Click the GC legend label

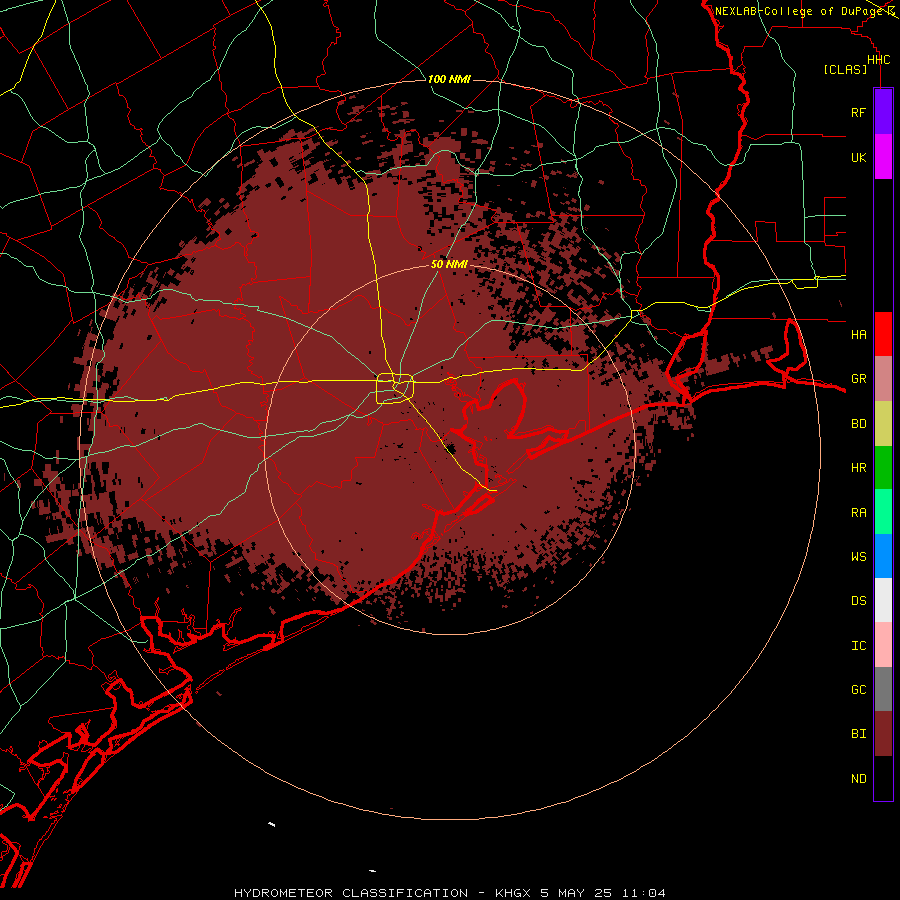coord(859,690)
